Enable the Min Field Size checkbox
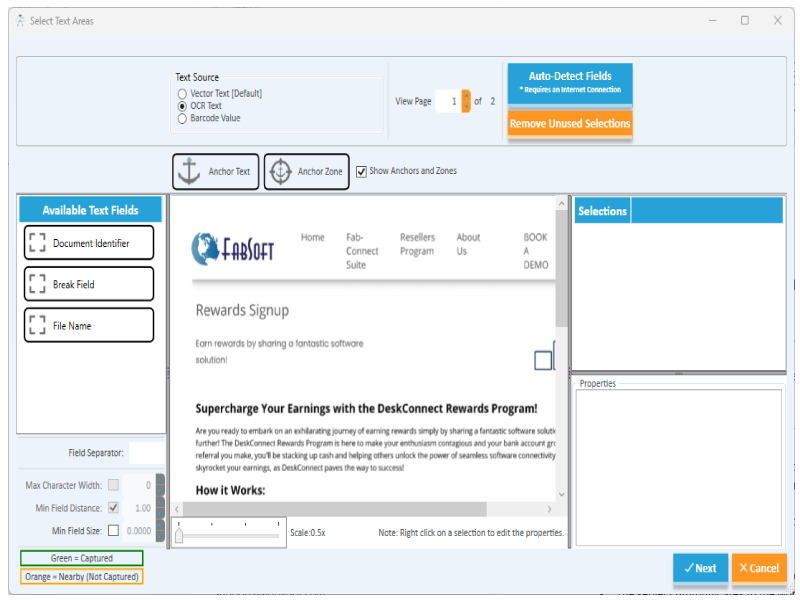 pos(113,529)
